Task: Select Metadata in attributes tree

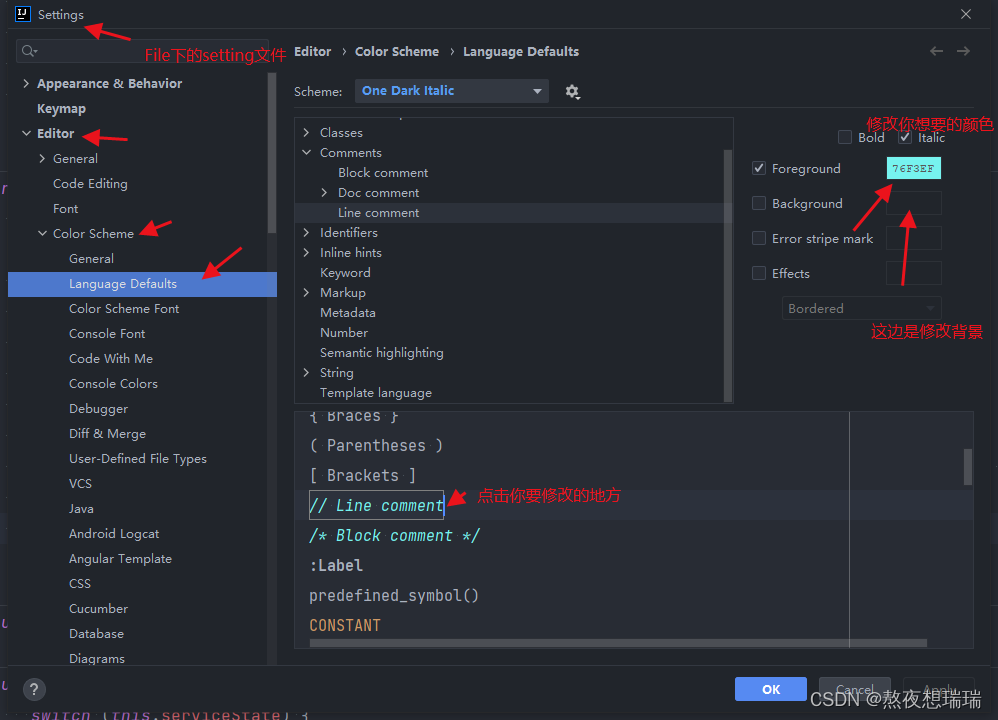Action: pyautogui.click(x=348, y=313)
